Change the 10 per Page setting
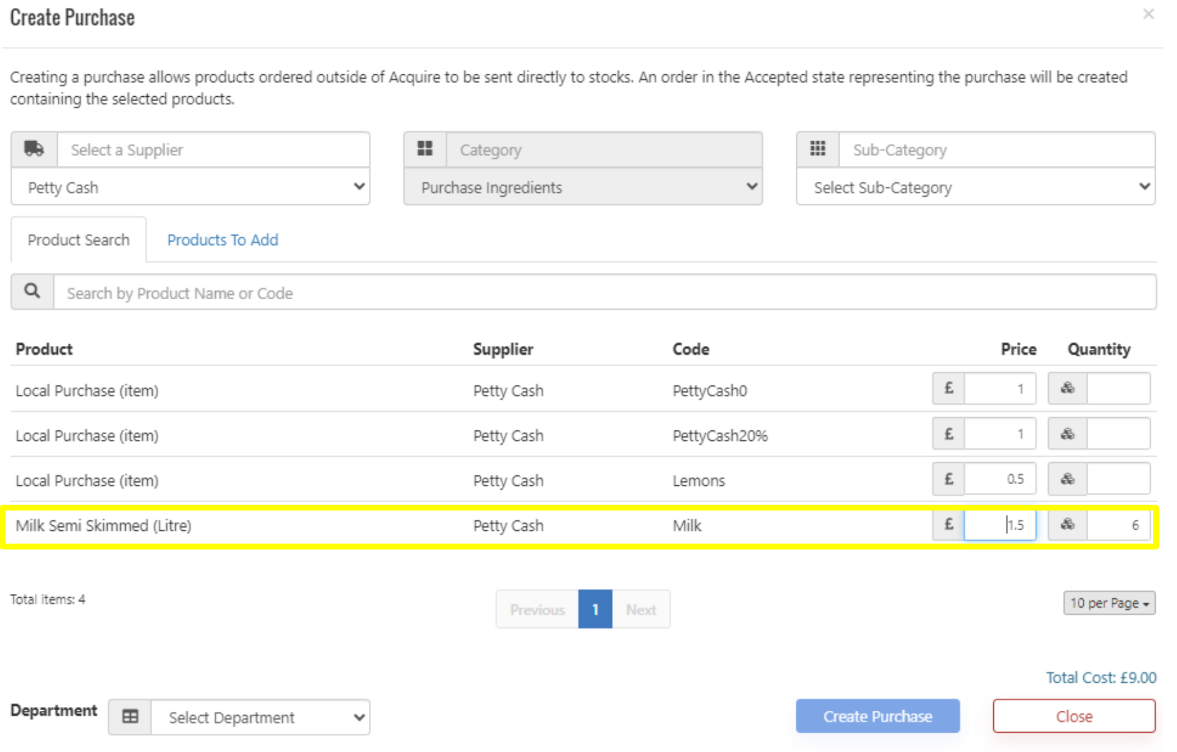 (x=1109, y=603)
